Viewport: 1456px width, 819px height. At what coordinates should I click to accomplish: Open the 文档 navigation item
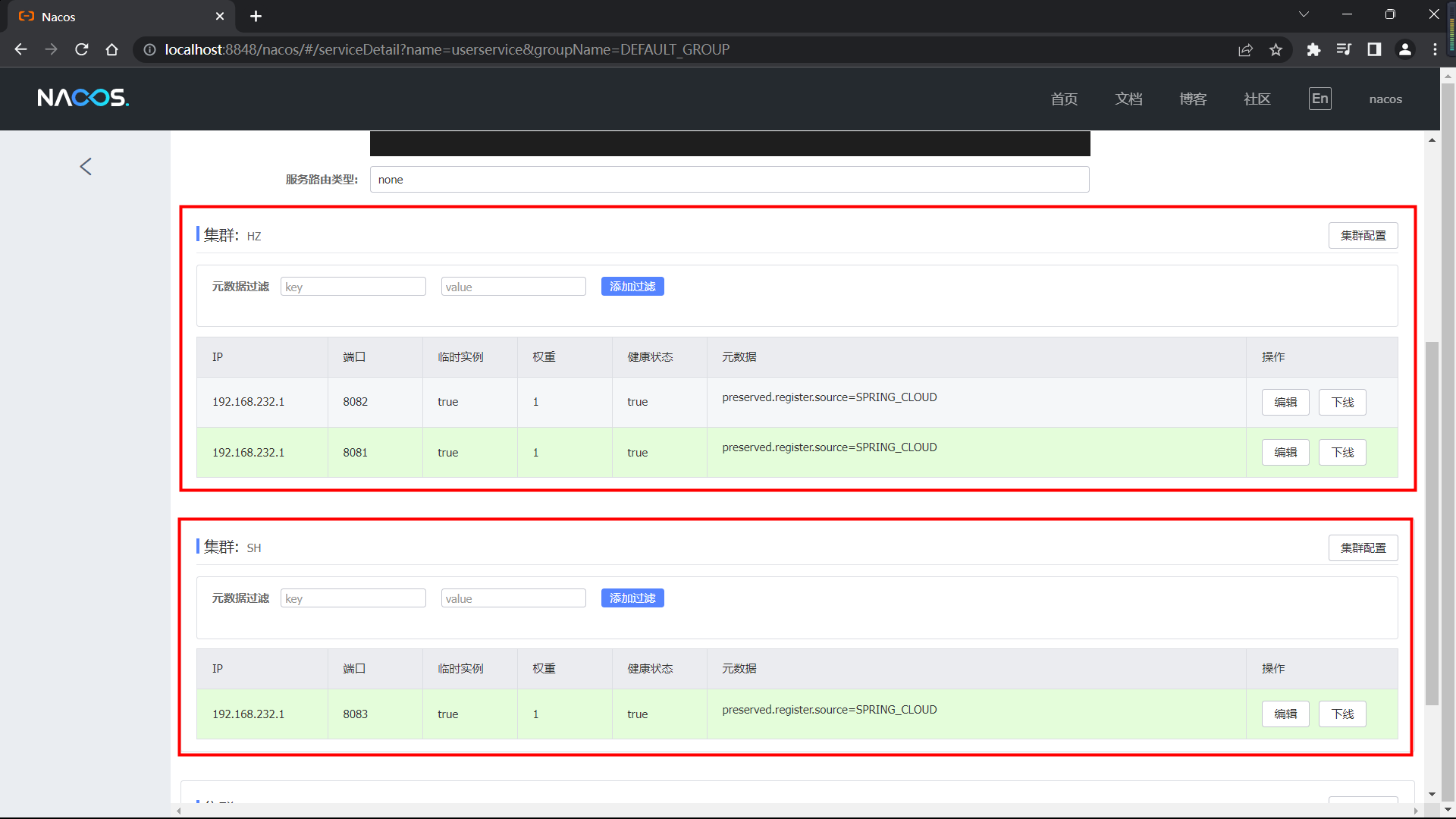[1128, 99]
